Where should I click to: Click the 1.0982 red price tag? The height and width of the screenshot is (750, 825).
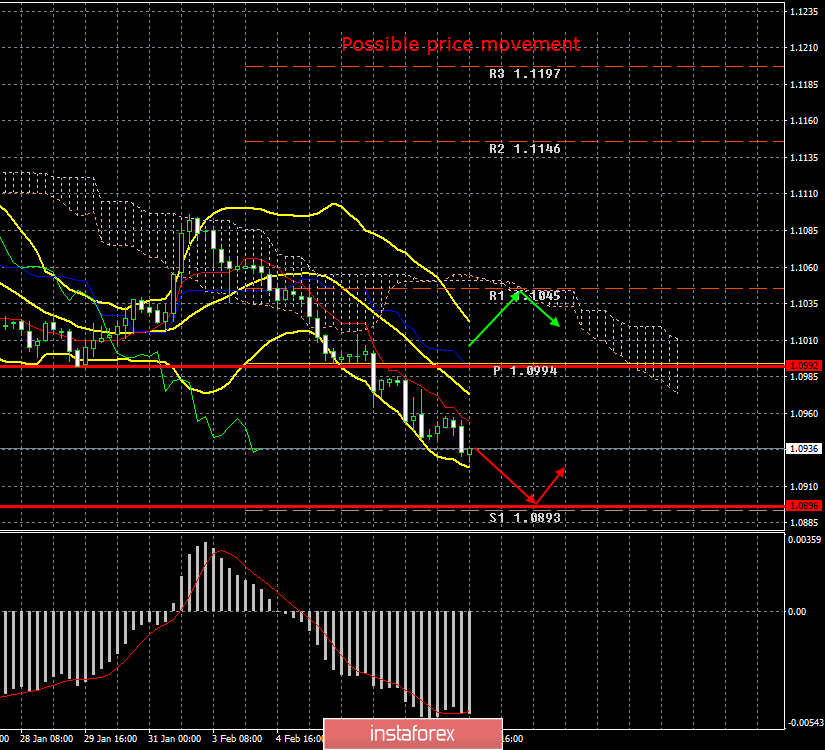(806, 366)
